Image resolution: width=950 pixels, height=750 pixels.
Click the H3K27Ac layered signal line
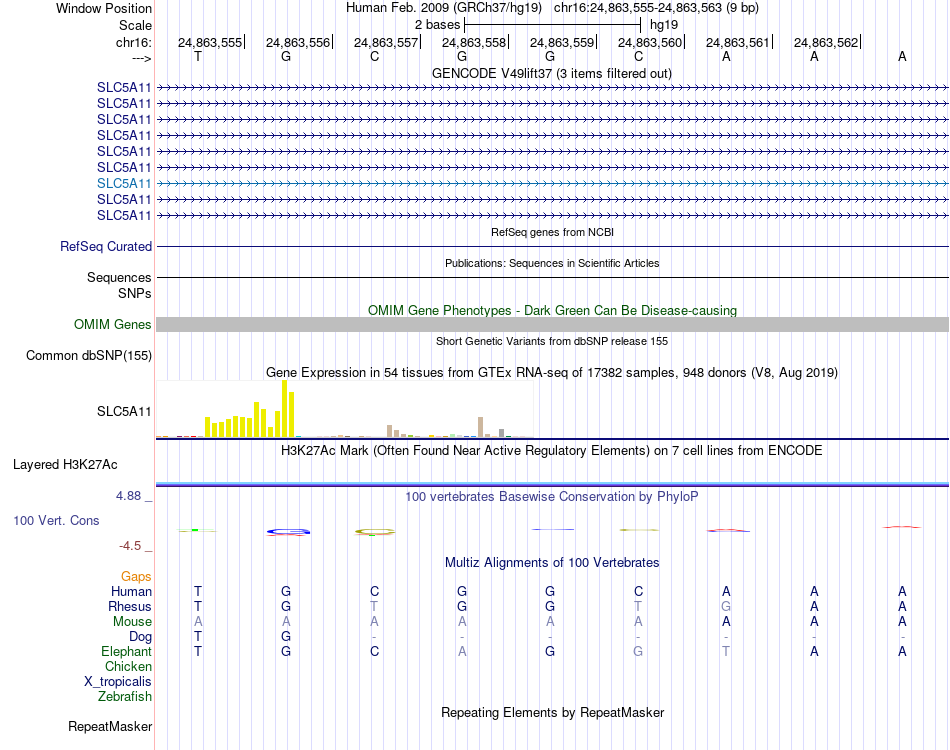pos(552,484)
